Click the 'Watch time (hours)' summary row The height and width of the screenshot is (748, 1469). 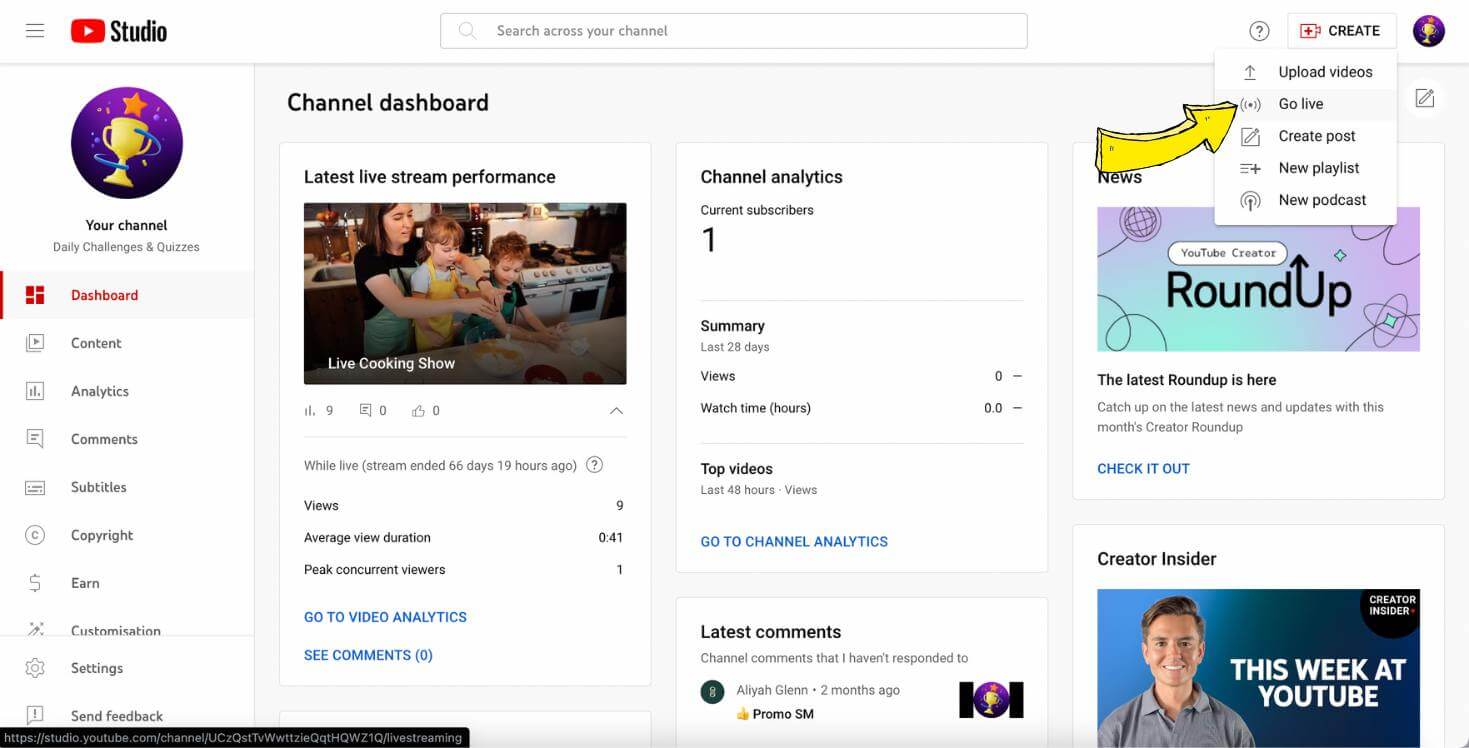coord(862,408)
